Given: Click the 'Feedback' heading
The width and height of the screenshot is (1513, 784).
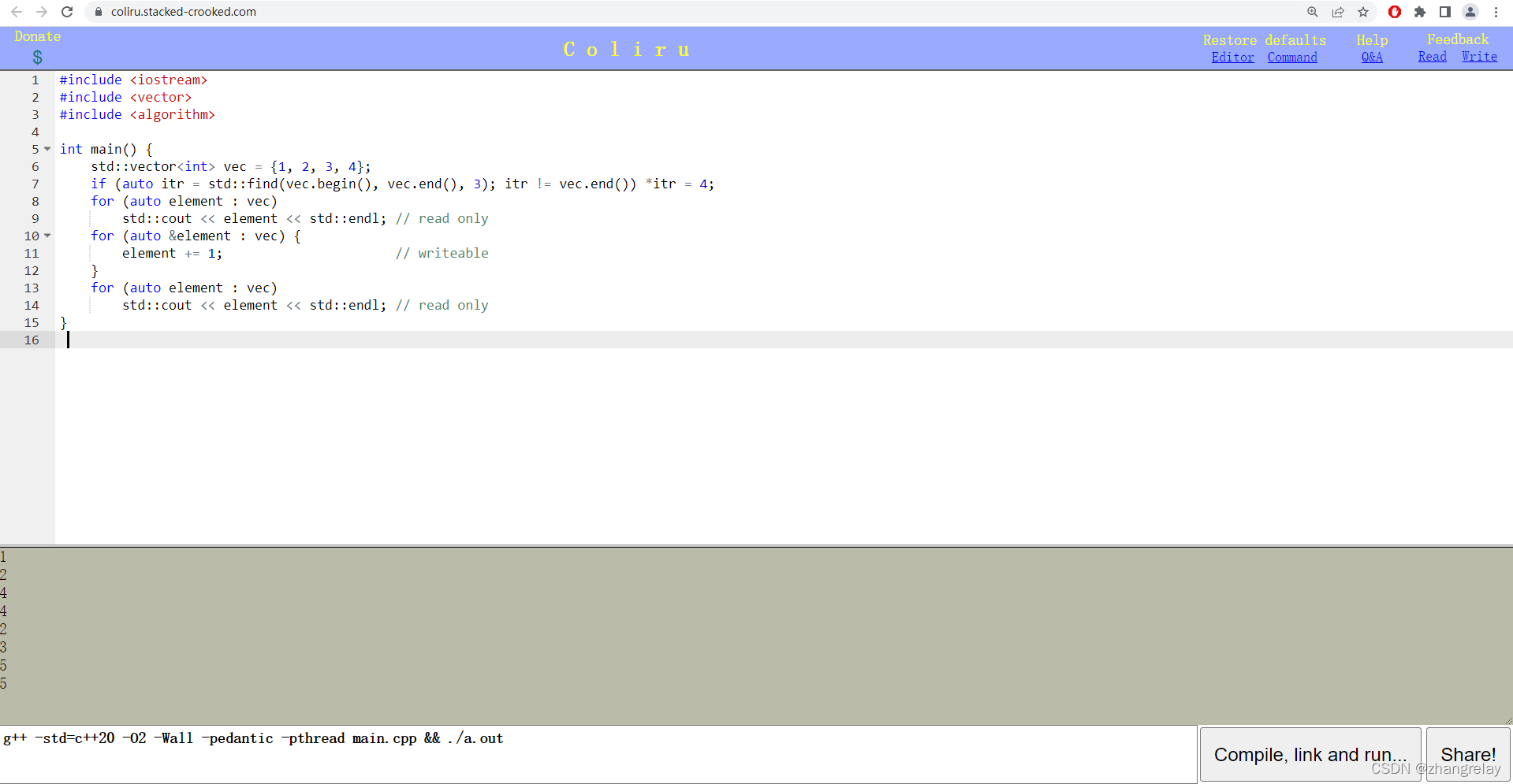Looking at the screenshot, I should pos(1458,39).
